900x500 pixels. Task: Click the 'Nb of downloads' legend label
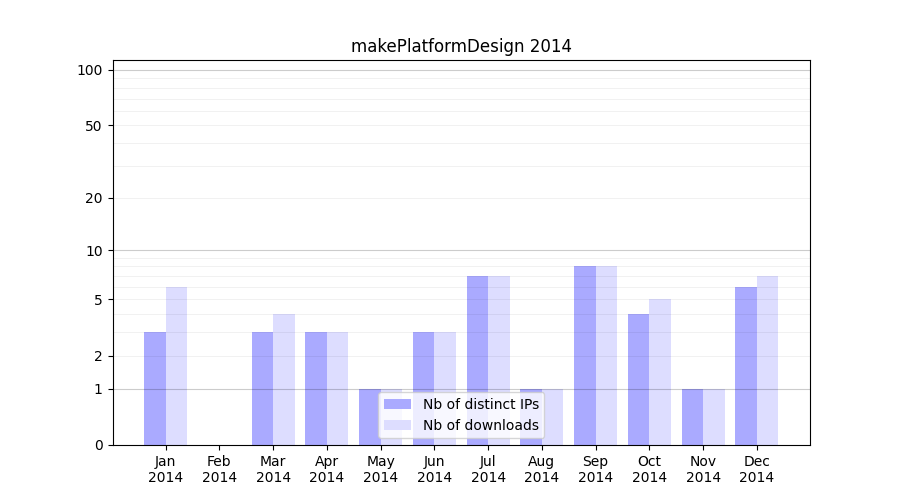[x=480, y=425]
